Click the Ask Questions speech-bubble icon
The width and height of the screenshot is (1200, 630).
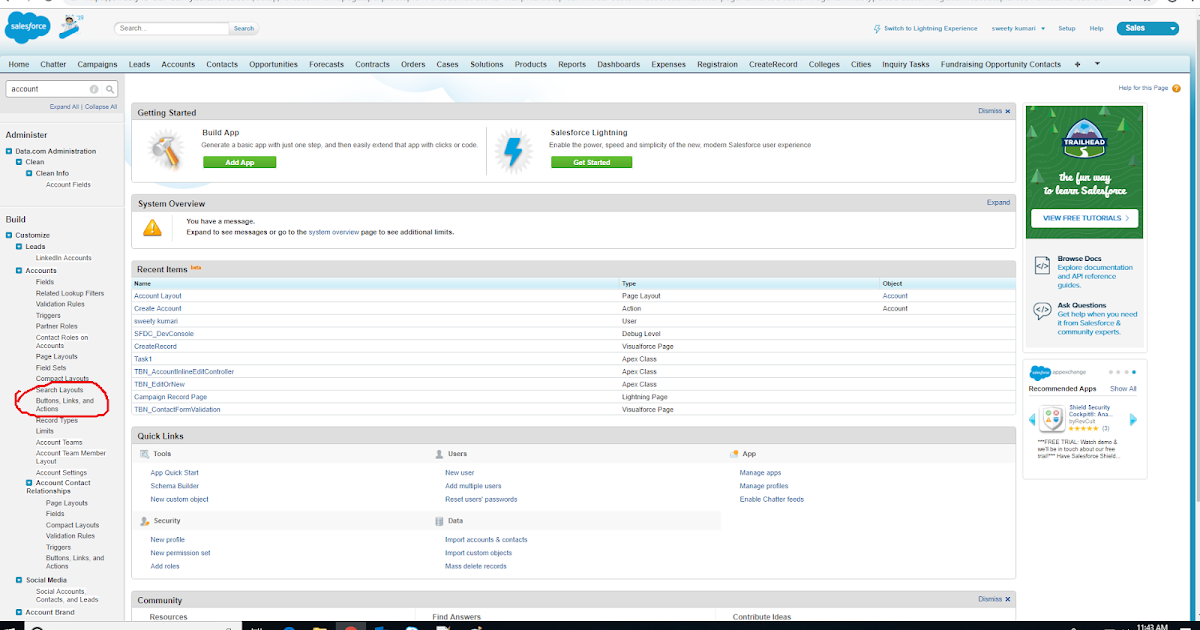tap(1040, 308)
